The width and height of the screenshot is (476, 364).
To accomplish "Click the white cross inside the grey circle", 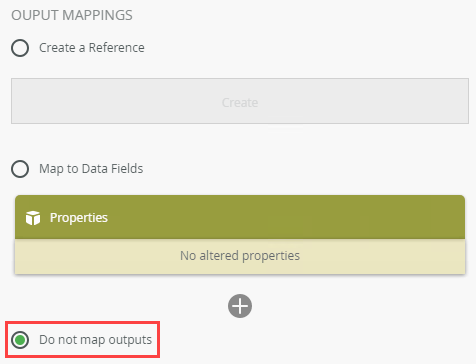I will coord(240,306).
